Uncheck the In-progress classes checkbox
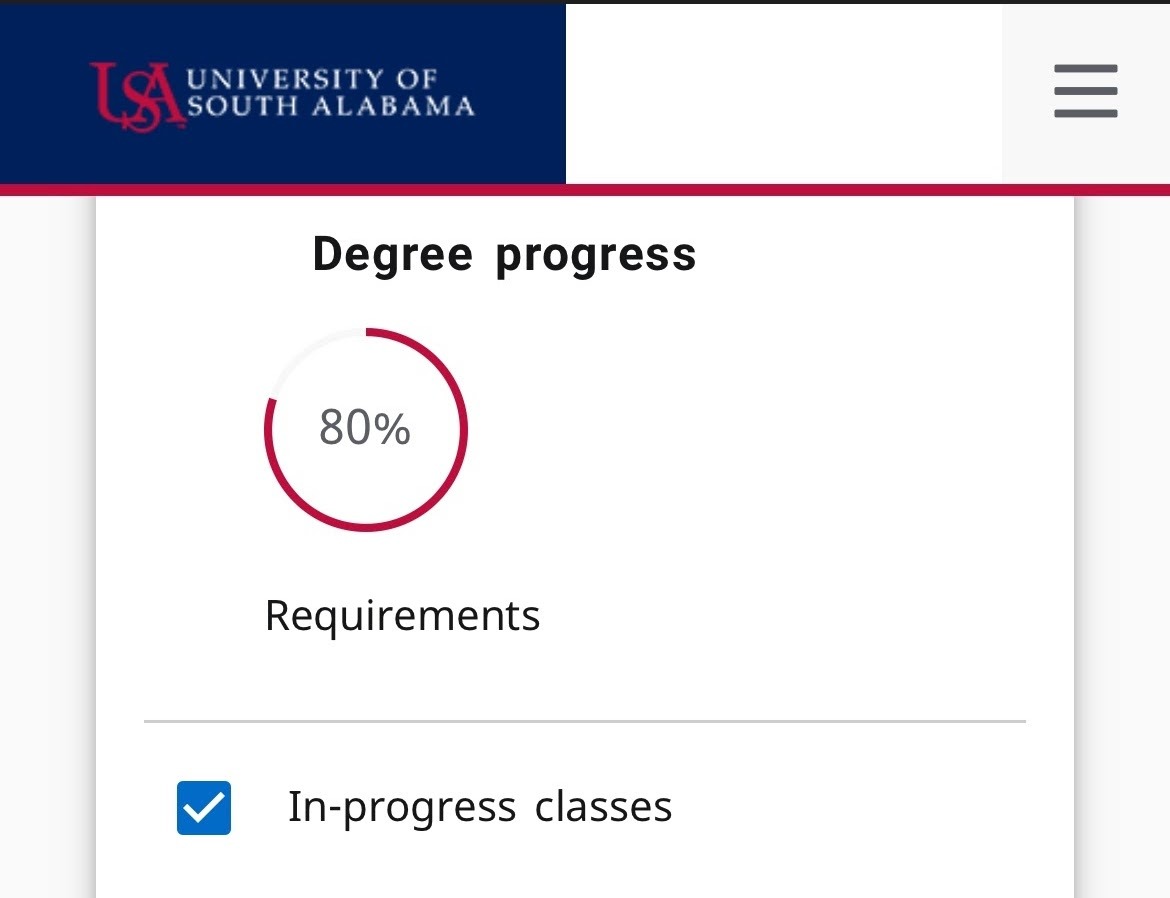This screenshot has height=898, width=1170. pos(204,808)
